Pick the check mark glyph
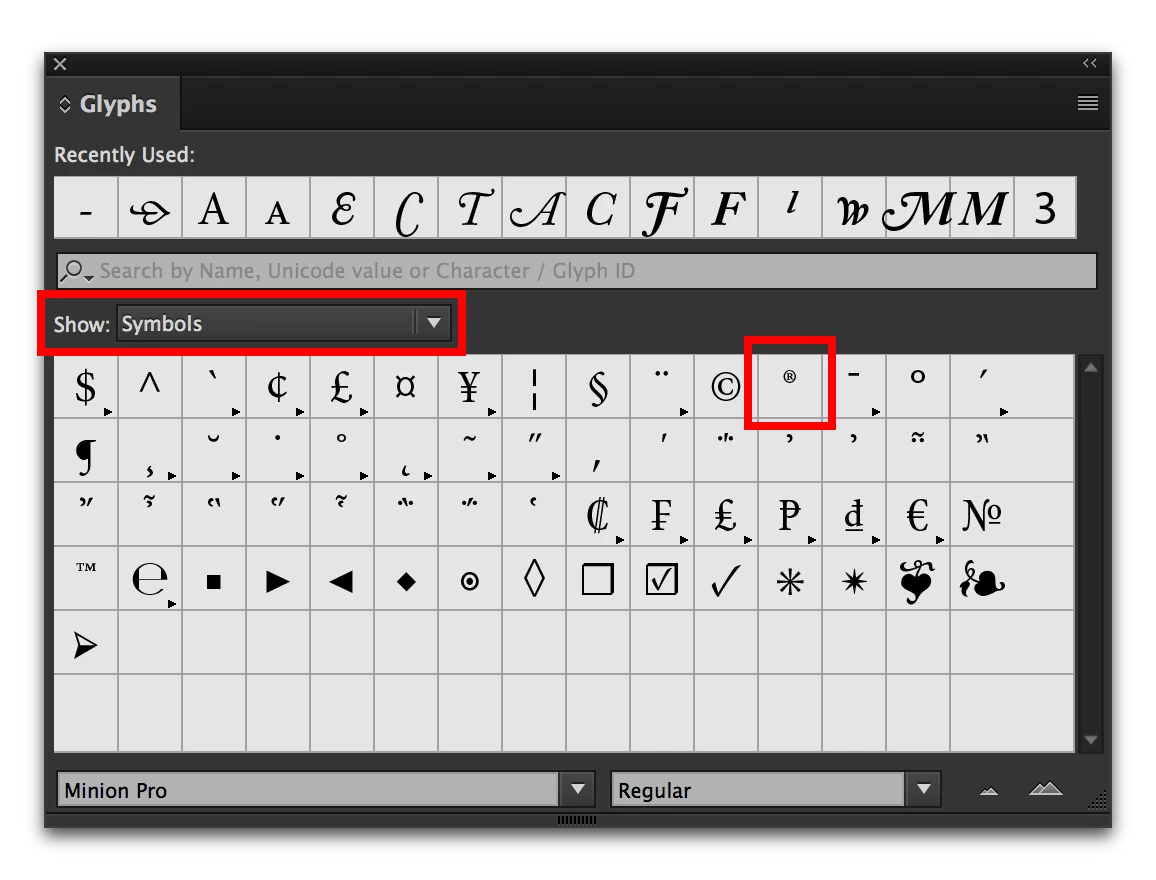The height and width of the screenshot is (880, 1156). click(x=725, y=579)
